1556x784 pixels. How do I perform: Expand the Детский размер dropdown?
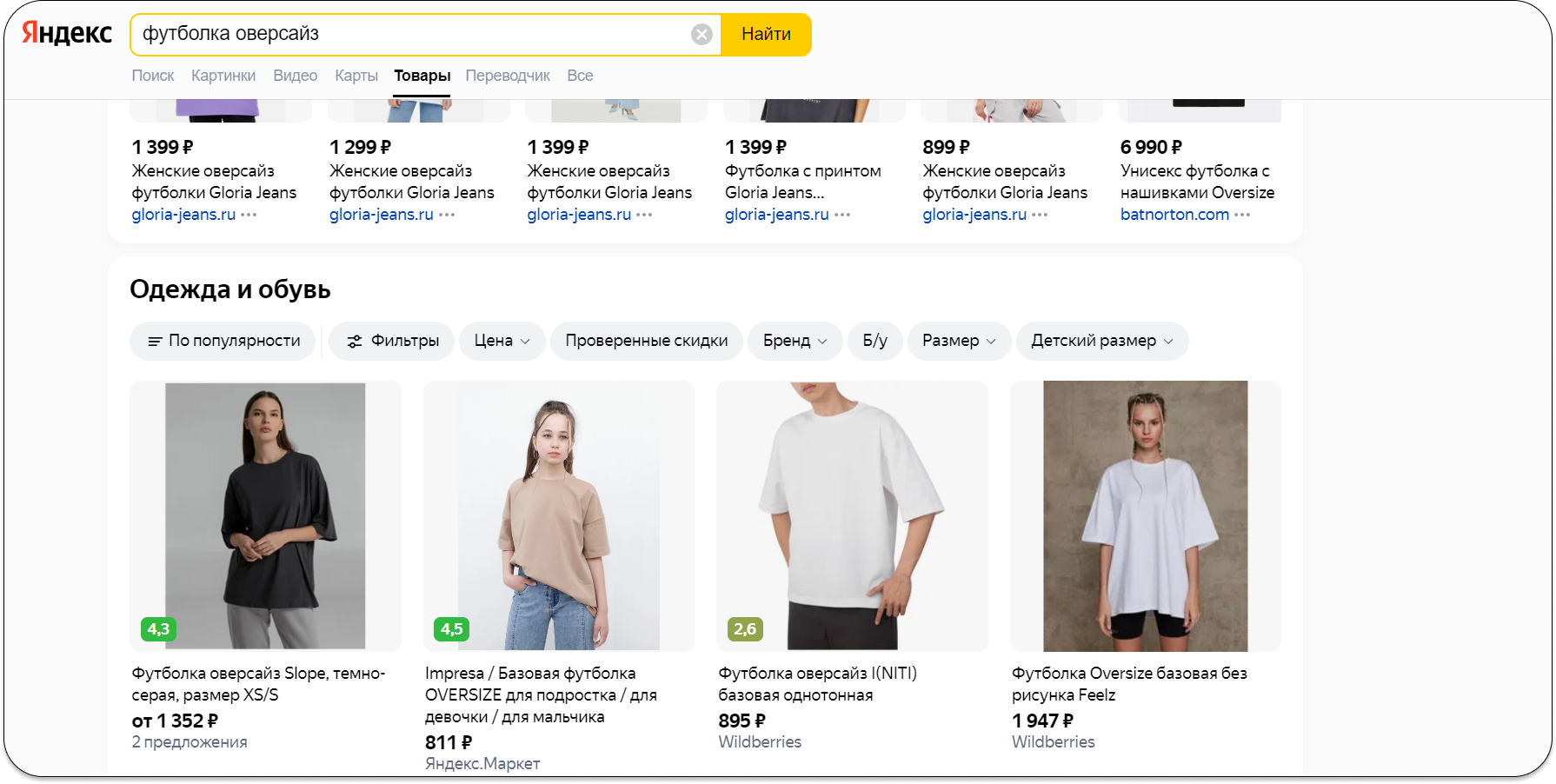pyautogui.click(x=1101, y=341)
